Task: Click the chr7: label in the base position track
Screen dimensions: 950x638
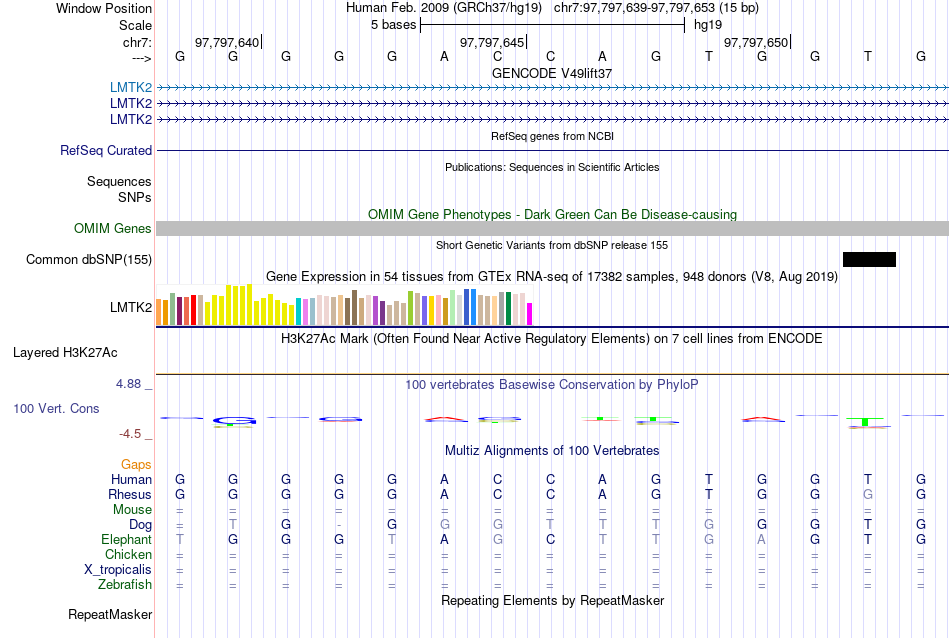Action: click(x=138, y=42)
